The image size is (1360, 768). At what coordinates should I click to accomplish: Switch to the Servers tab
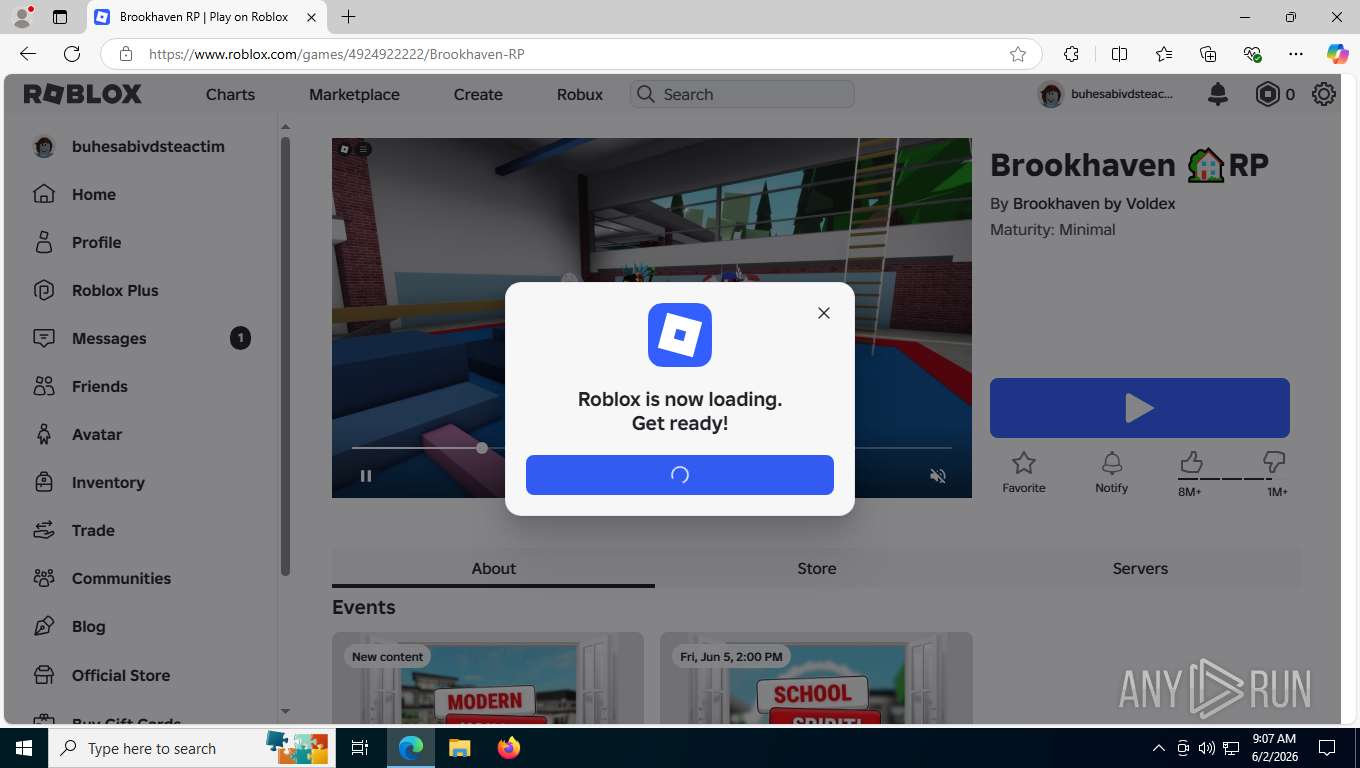click(x=1140, y=568)
